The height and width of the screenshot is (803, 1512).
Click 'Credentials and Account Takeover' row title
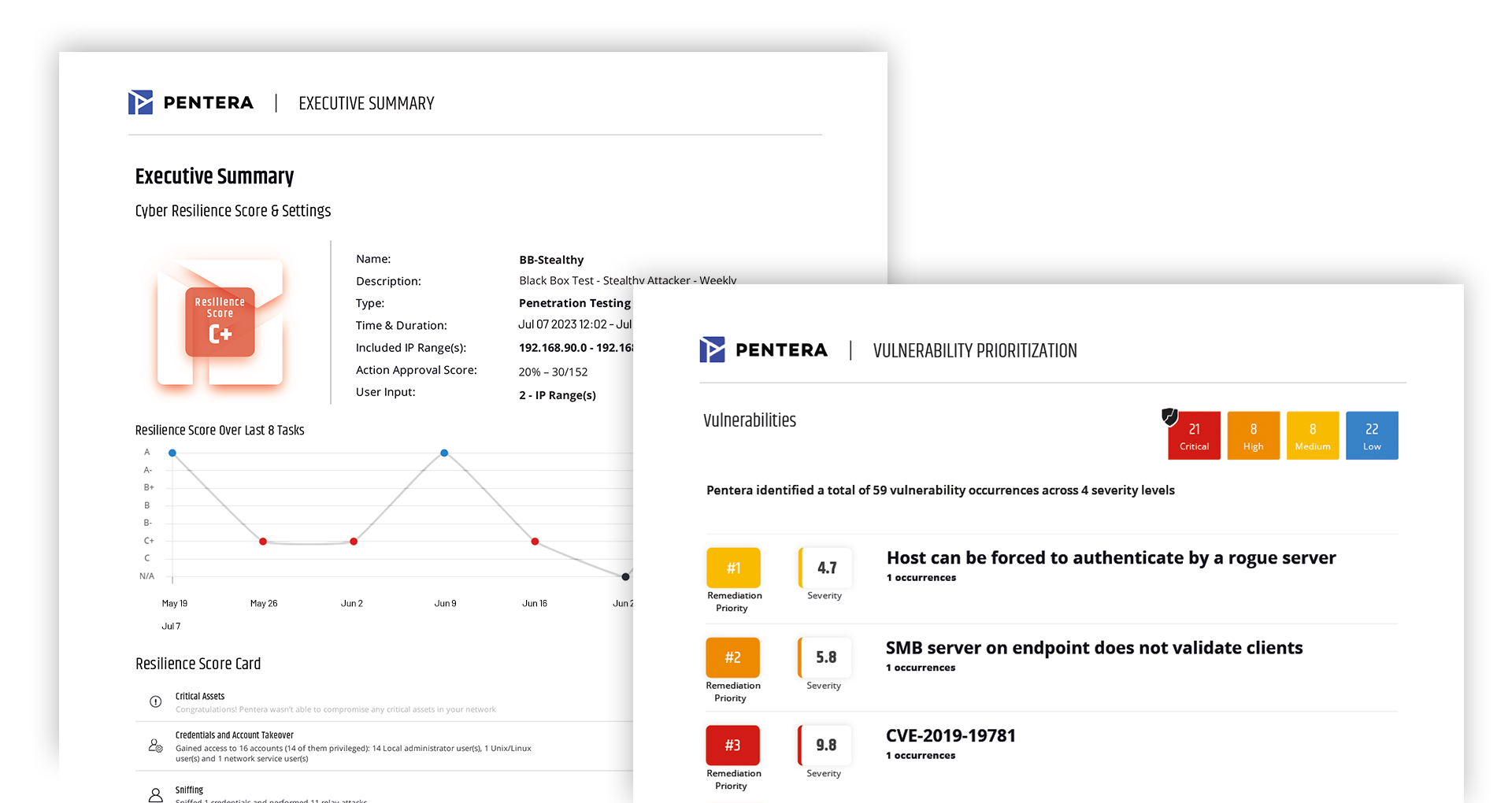click(x=234, y=735)
